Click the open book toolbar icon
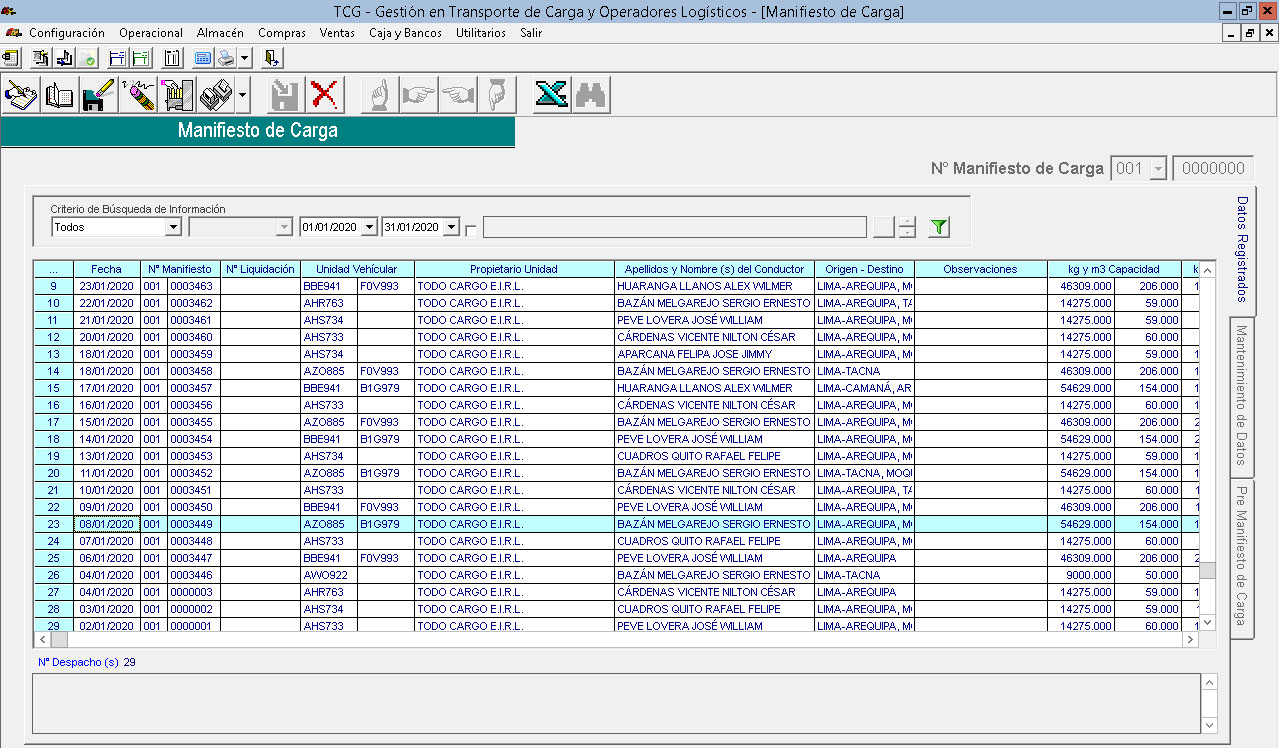 point(59,96)
